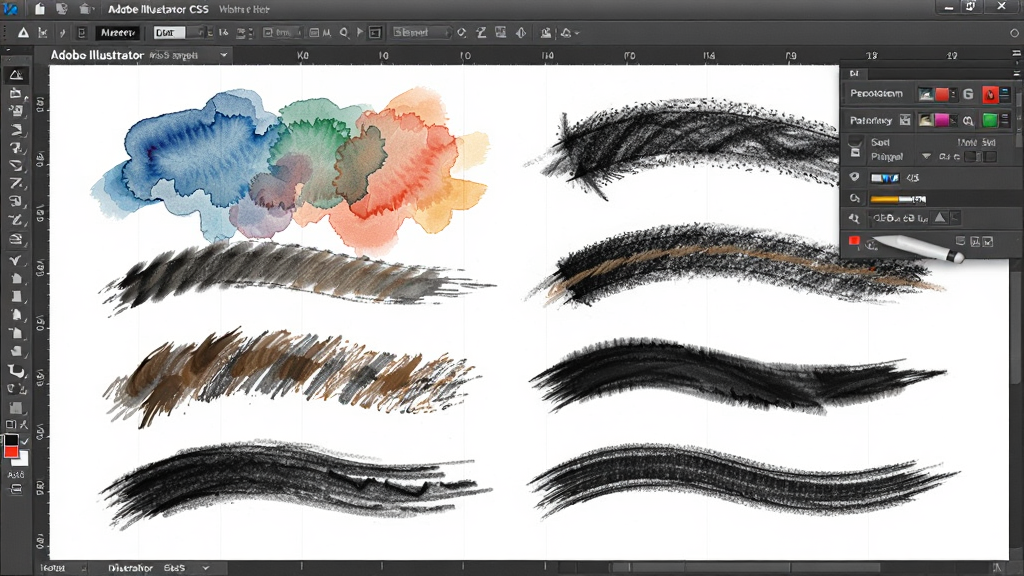Open the 'Slemed' dropdown in control bar

[421, 32]
